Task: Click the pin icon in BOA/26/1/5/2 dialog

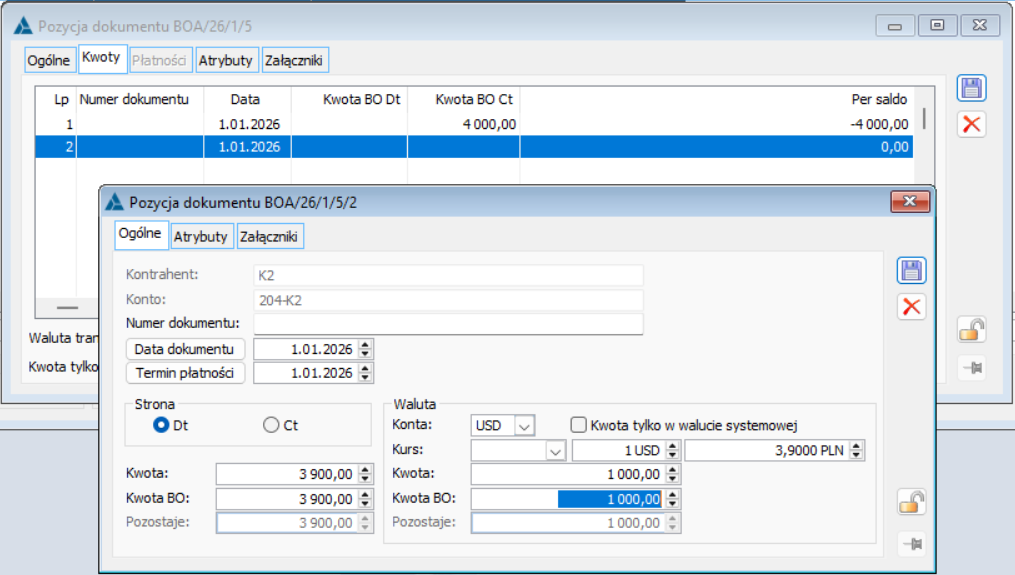Action: [913, 544]
